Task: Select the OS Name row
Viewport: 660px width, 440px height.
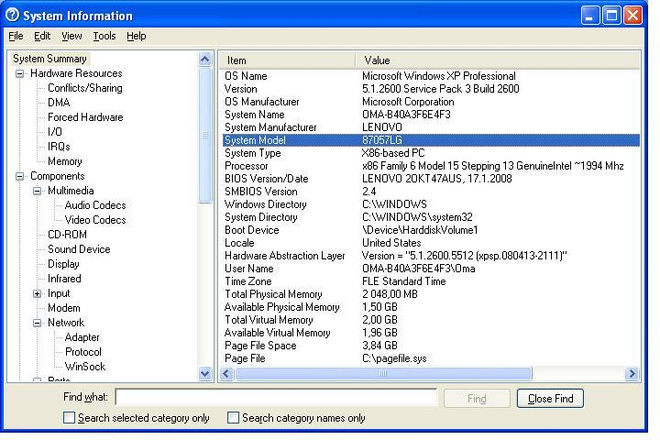Action: 431,76
